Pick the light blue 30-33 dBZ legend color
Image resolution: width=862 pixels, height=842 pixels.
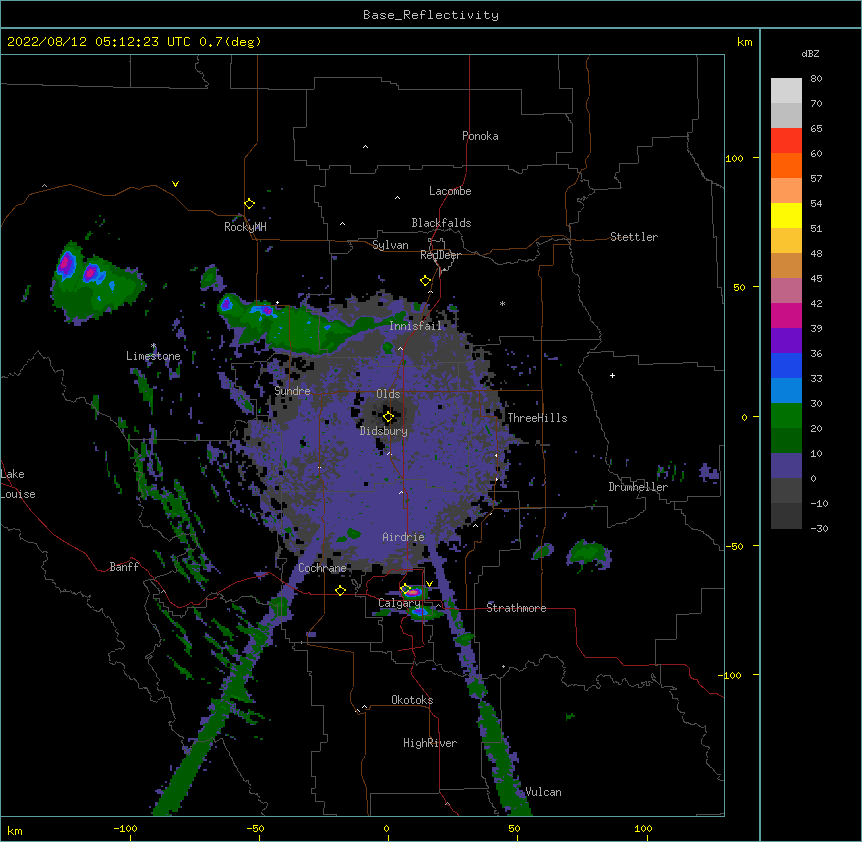click(786, 391)
